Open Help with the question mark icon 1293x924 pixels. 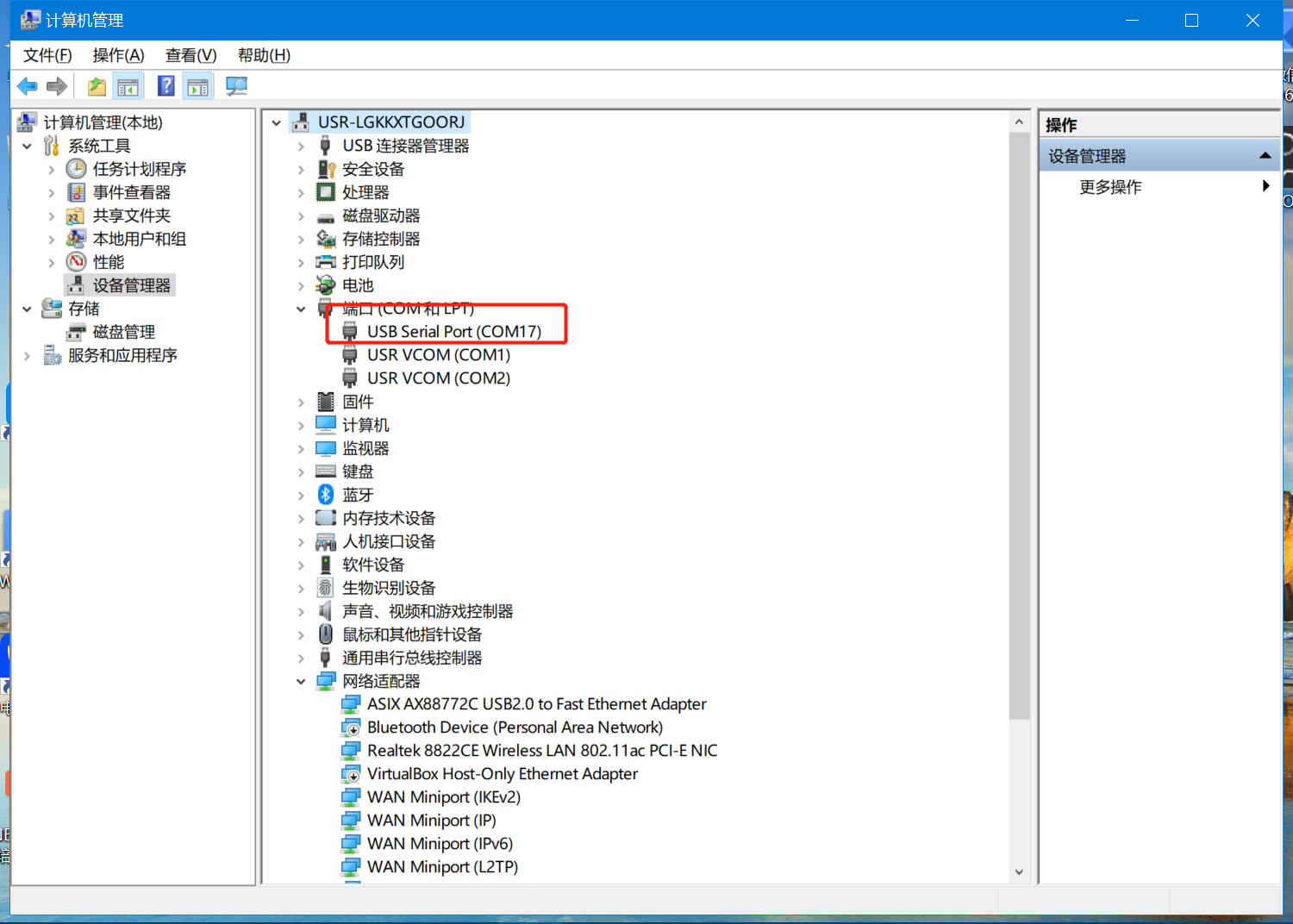click(166, 86)
